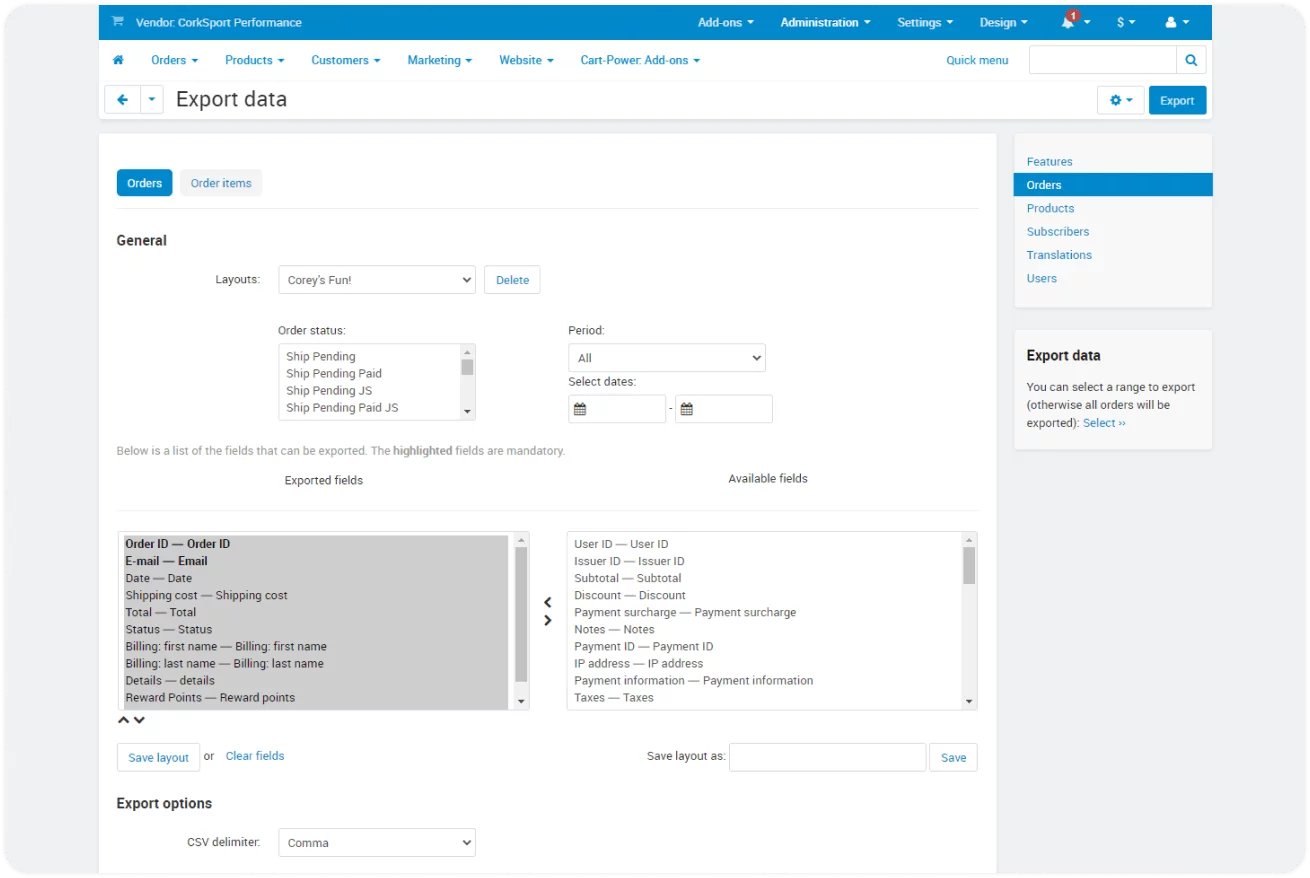Image resolution: width=1310 pixels, height=878 pixels.
Task: Switch to the Order items tab
Action: point(221,183)
